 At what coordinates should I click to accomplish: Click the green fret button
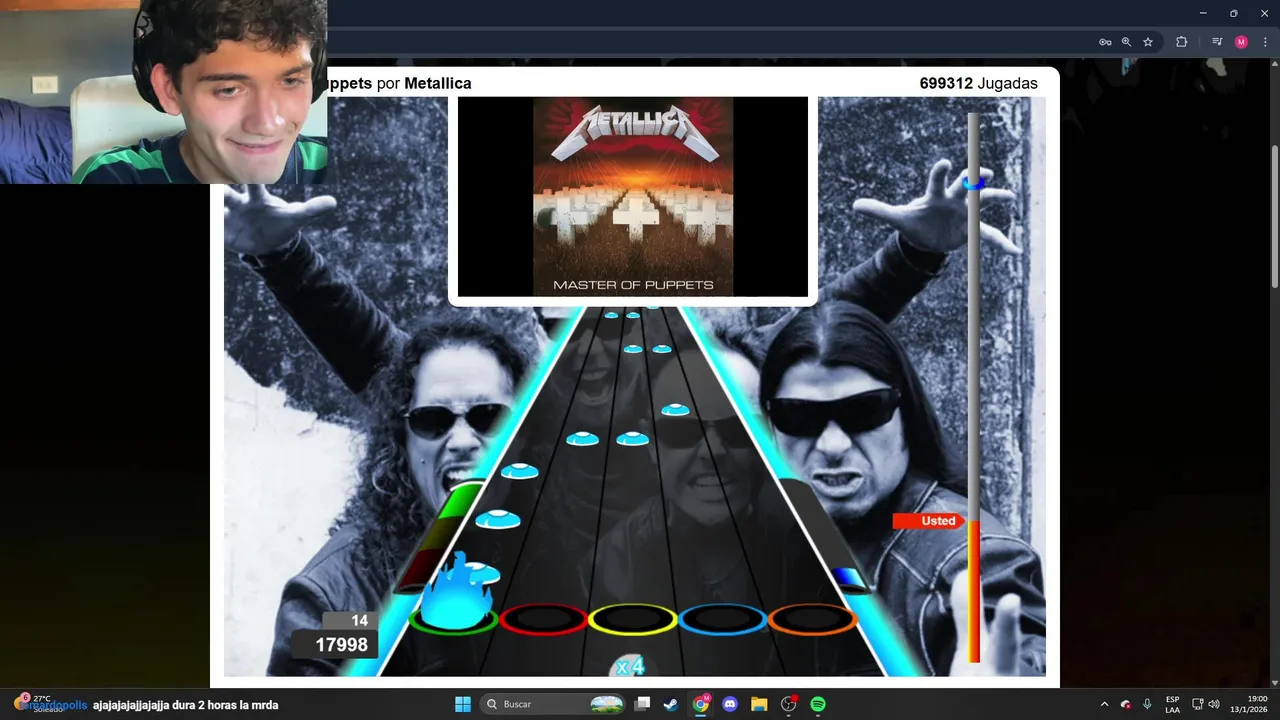453,620
